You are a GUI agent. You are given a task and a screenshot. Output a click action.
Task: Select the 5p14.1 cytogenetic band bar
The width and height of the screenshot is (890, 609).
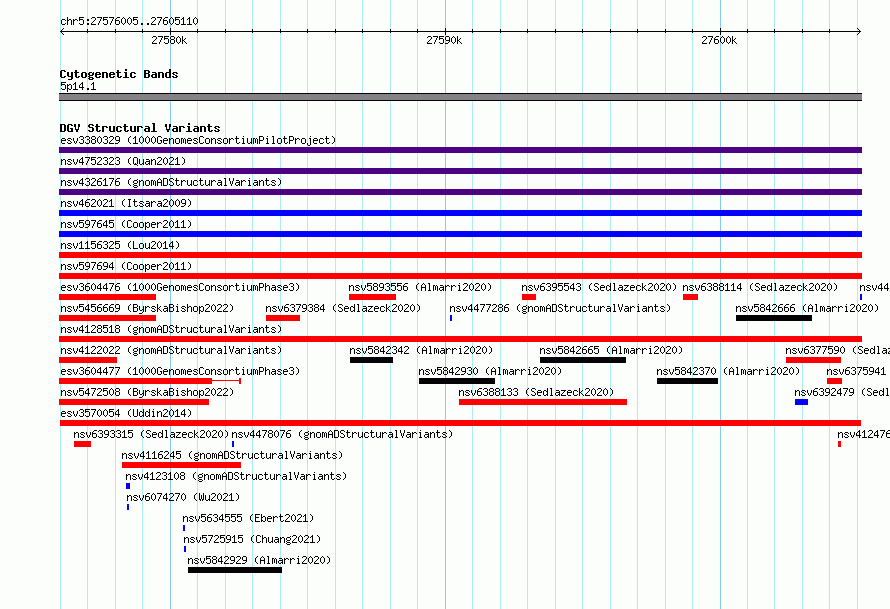(460, 97)
